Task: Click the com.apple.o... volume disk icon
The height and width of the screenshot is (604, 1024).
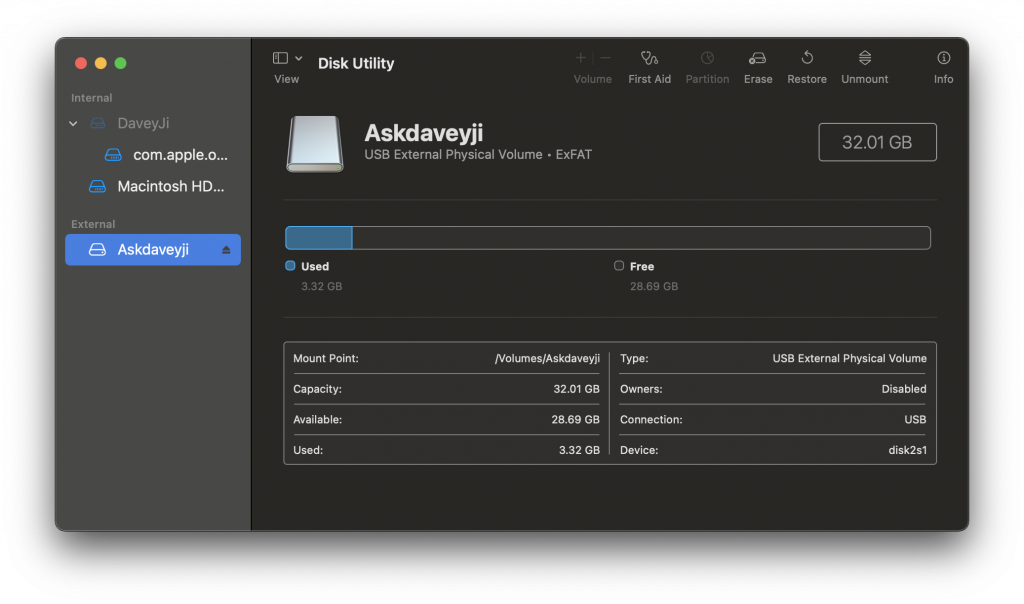Action: 113,155
